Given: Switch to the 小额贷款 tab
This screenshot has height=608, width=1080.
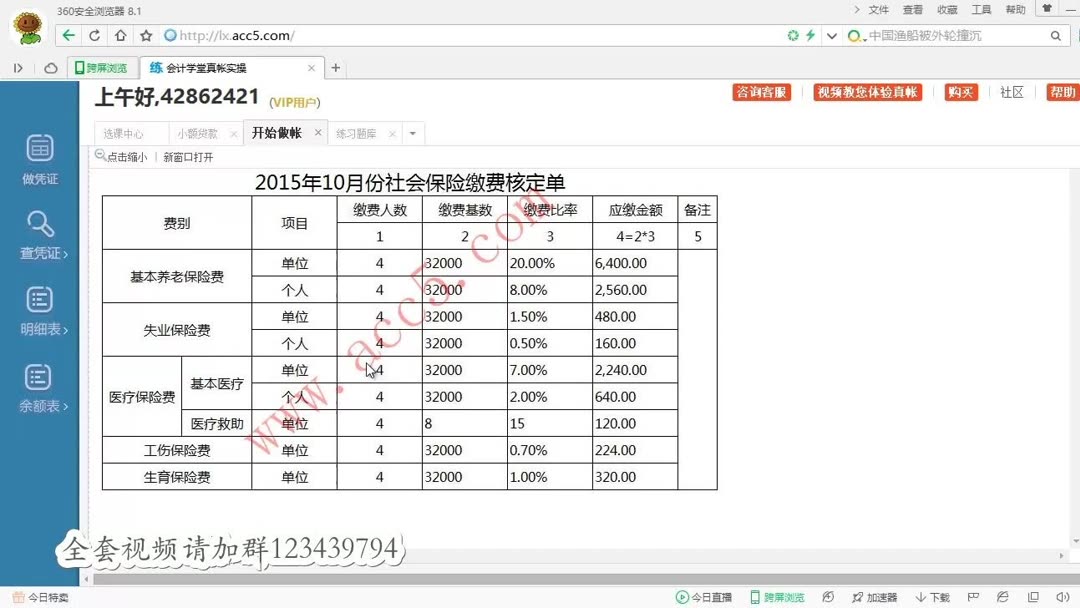Looking at the screenshot, I should point(197,132).
